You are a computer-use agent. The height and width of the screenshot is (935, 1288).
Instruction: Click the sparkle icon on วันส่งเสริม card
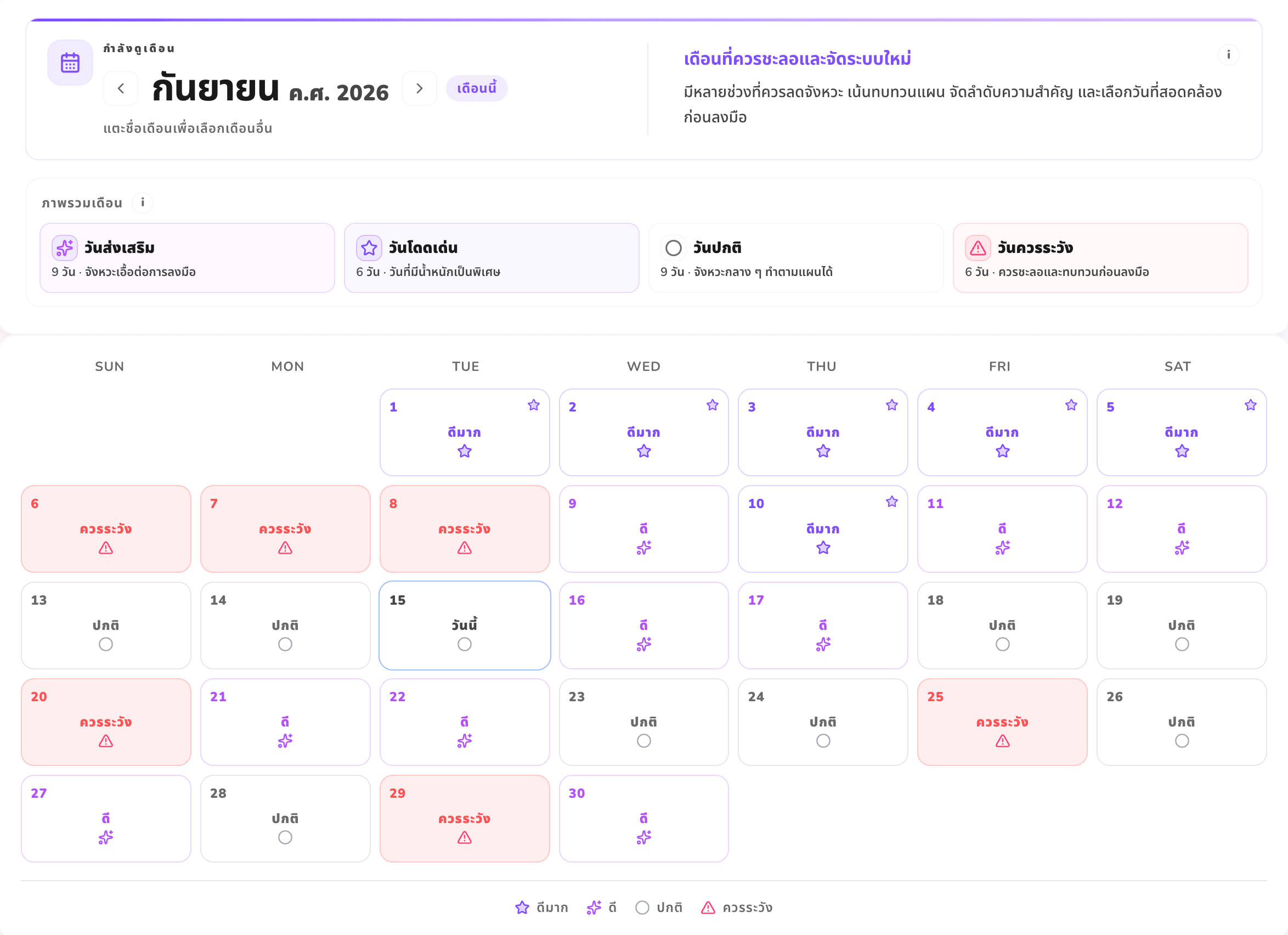click(65, 247)
